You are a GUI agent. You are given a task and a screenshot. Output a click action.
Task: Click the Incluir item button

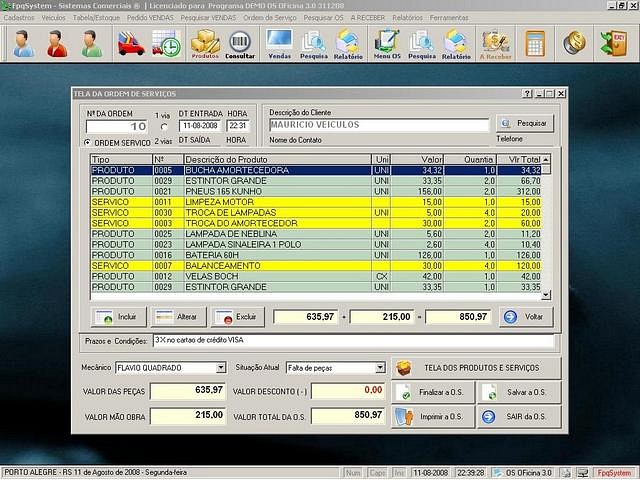[x=118, y=317]
